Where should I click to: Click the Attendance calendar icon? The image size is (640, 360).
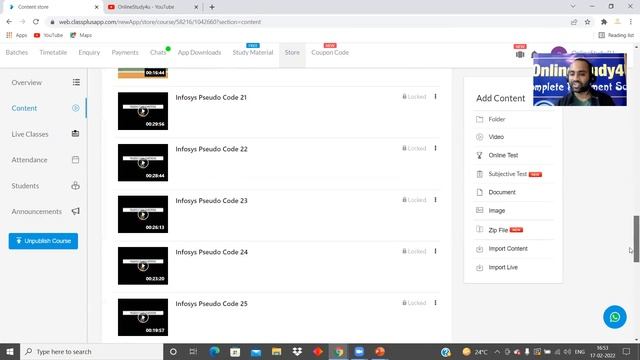coord(76,160)
